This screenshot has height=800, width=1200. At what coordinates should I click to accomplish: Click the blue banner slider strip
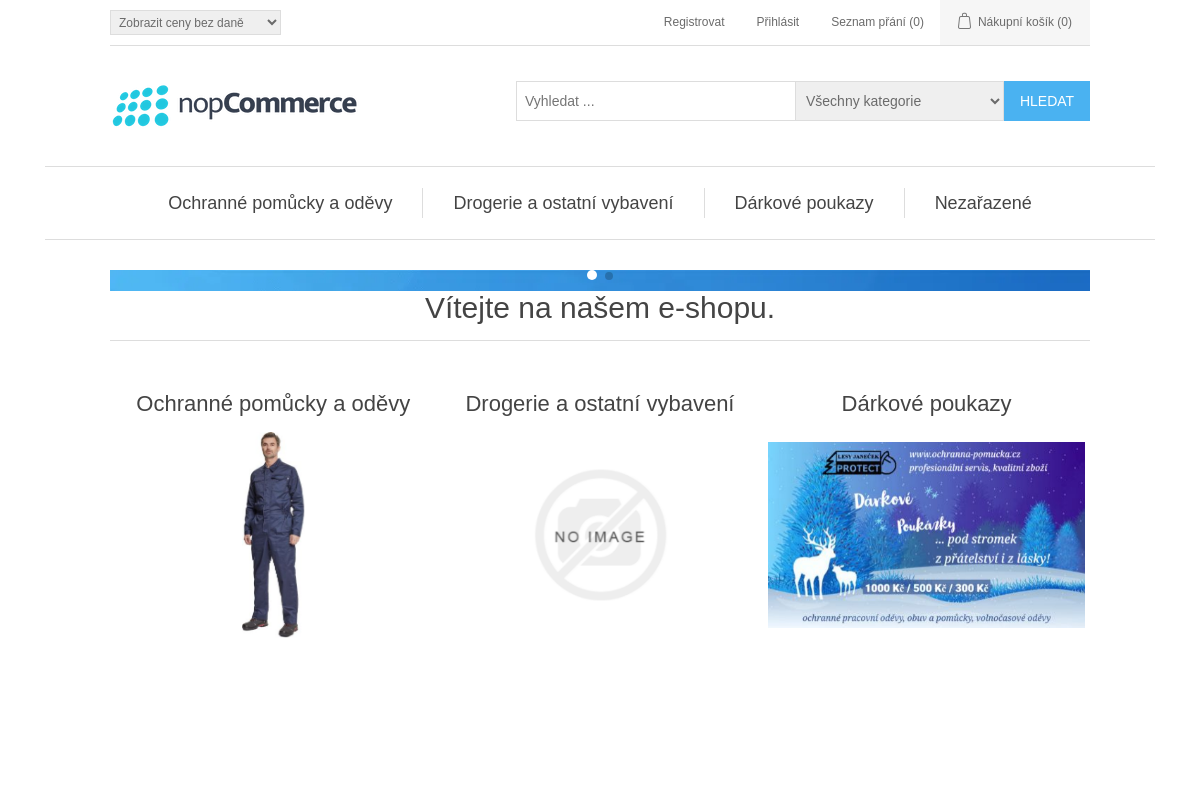coord(600,280)
